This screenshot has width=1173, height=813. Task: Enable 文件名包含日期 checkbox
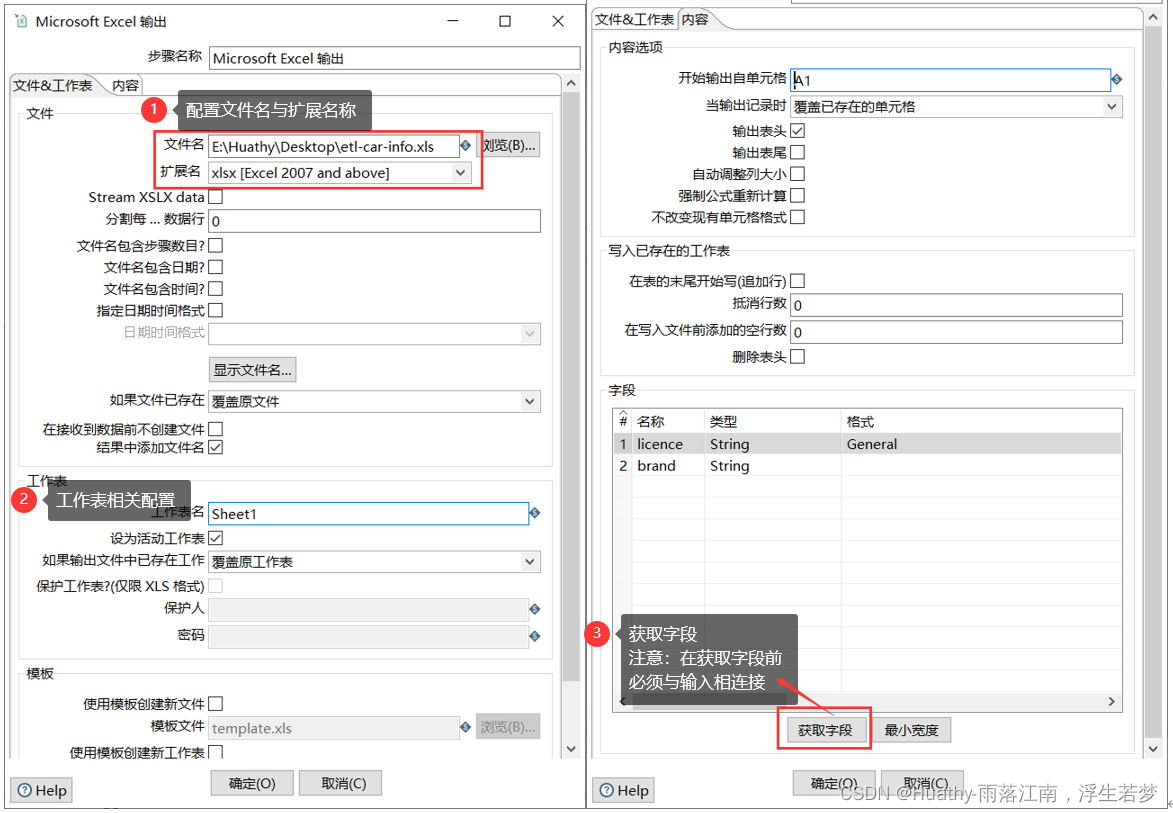(215, 267)
